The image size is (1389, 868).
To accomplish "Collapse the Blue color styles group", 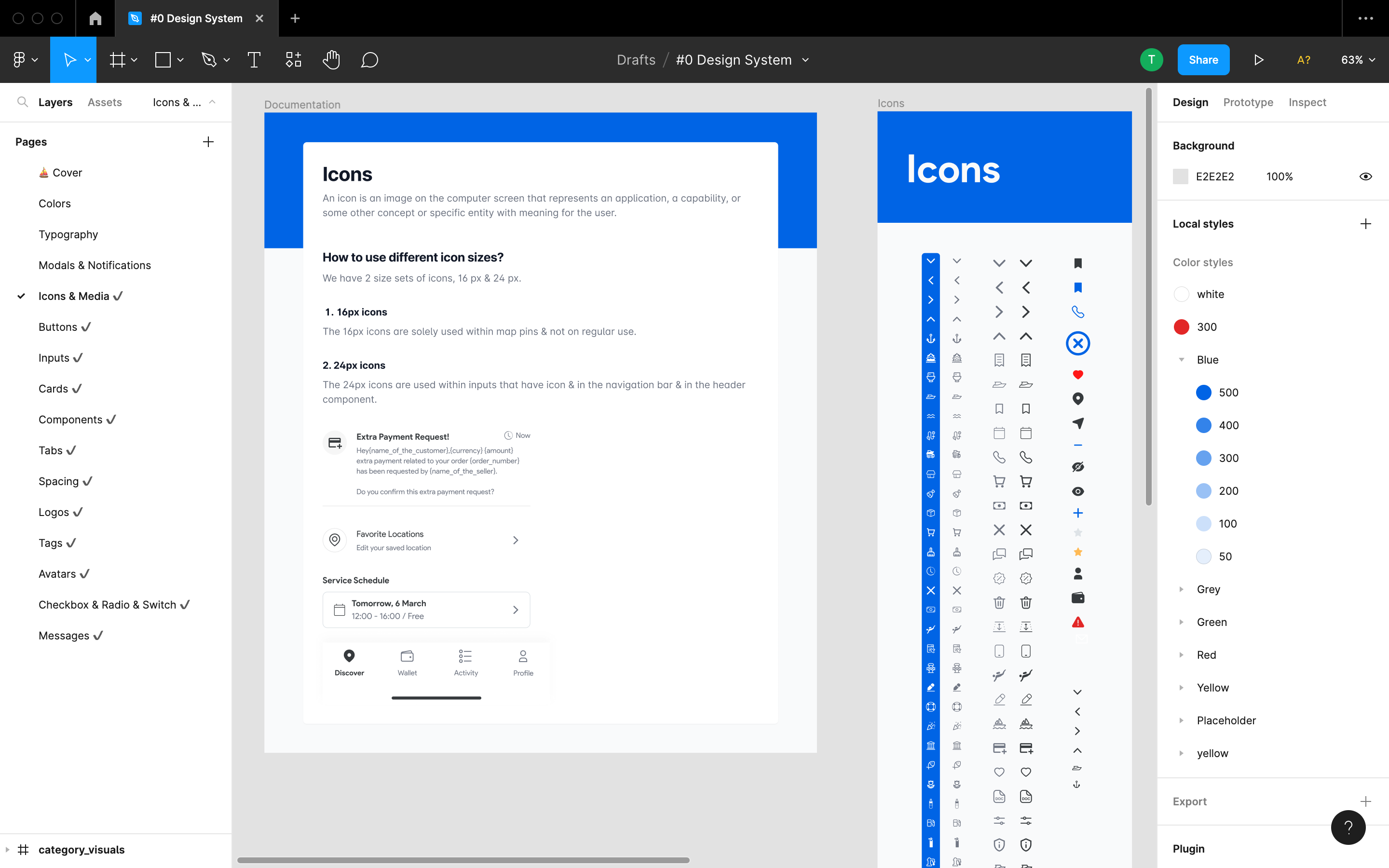I will [x=1181, y=360].
